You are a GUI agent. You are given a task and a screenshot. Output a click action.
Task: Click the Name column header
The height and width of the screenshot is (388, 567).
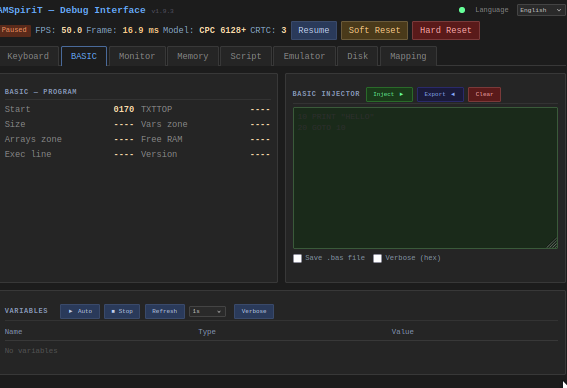coord(13,332)
